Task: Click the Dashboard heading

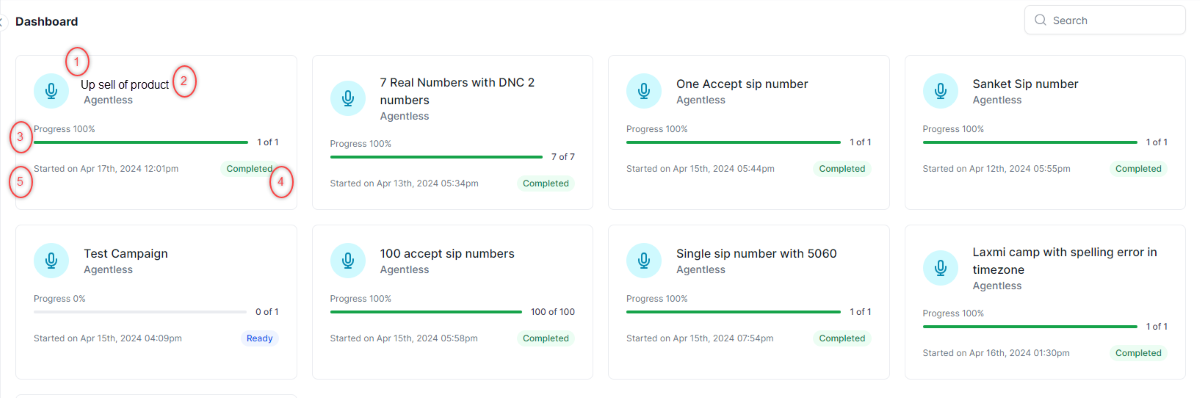Action: (46, 21)
